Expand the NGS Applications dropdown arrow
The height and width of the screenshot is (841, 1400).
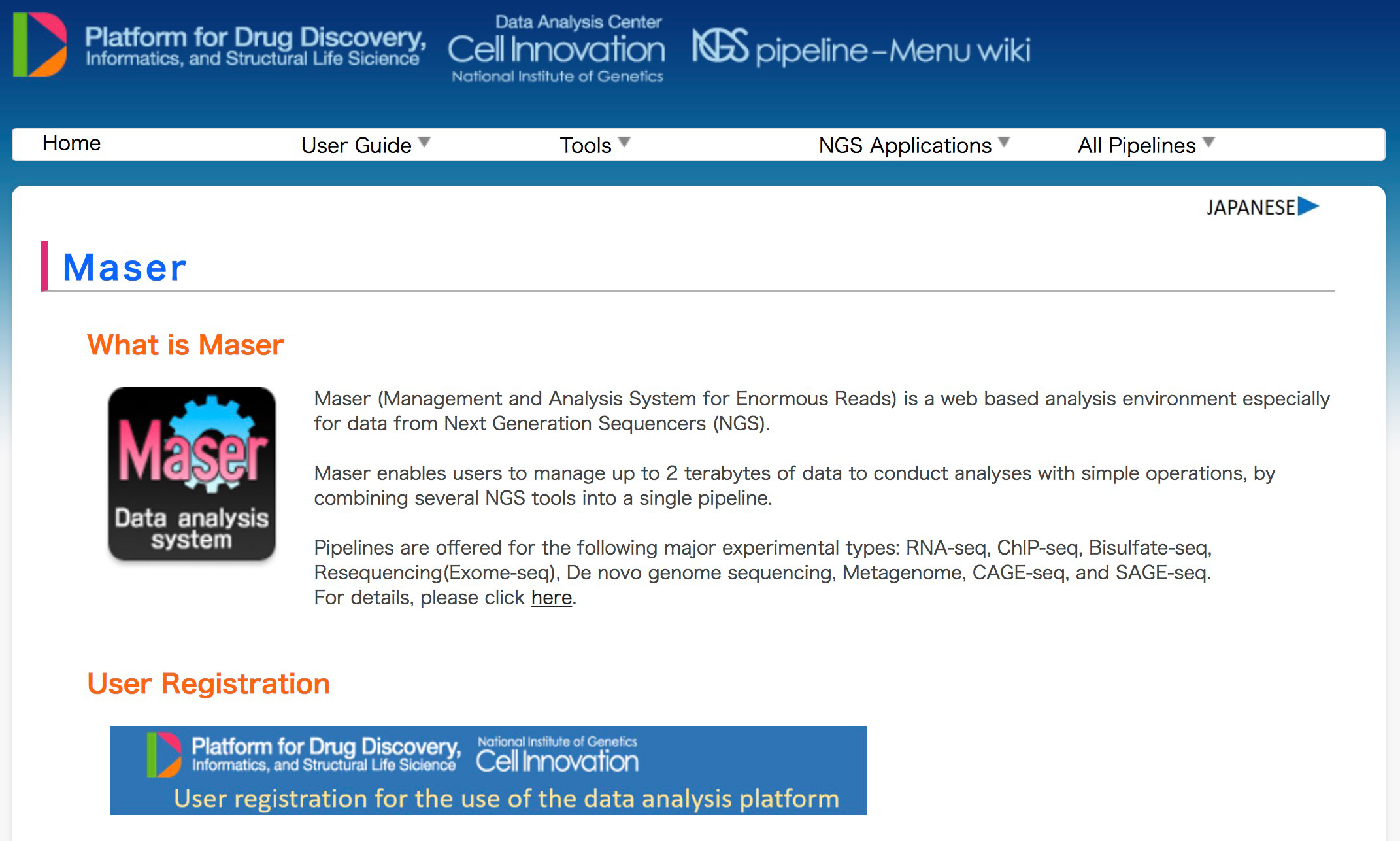(x=1005, y=142)
